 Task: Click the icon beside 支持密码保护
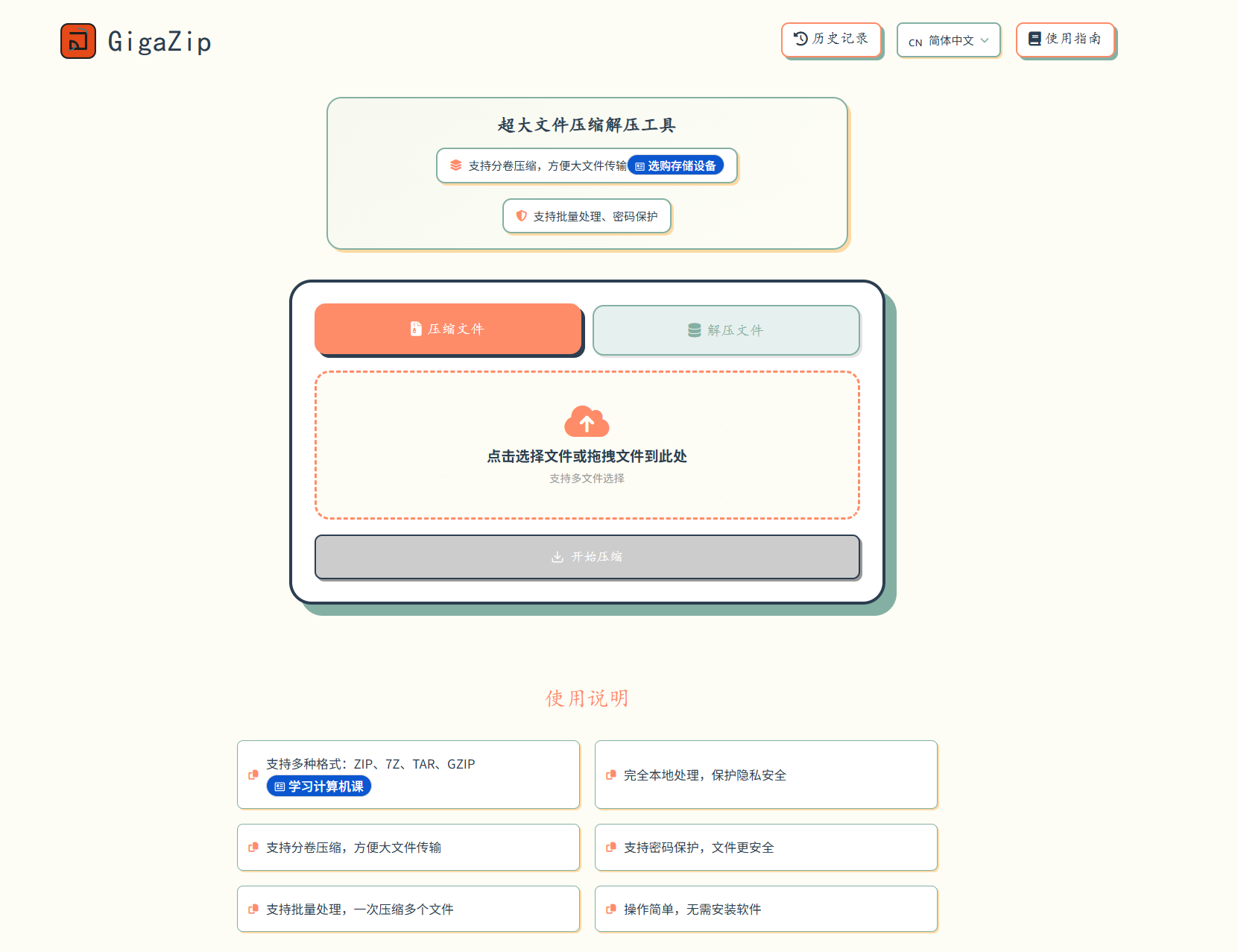pos(611,848)
